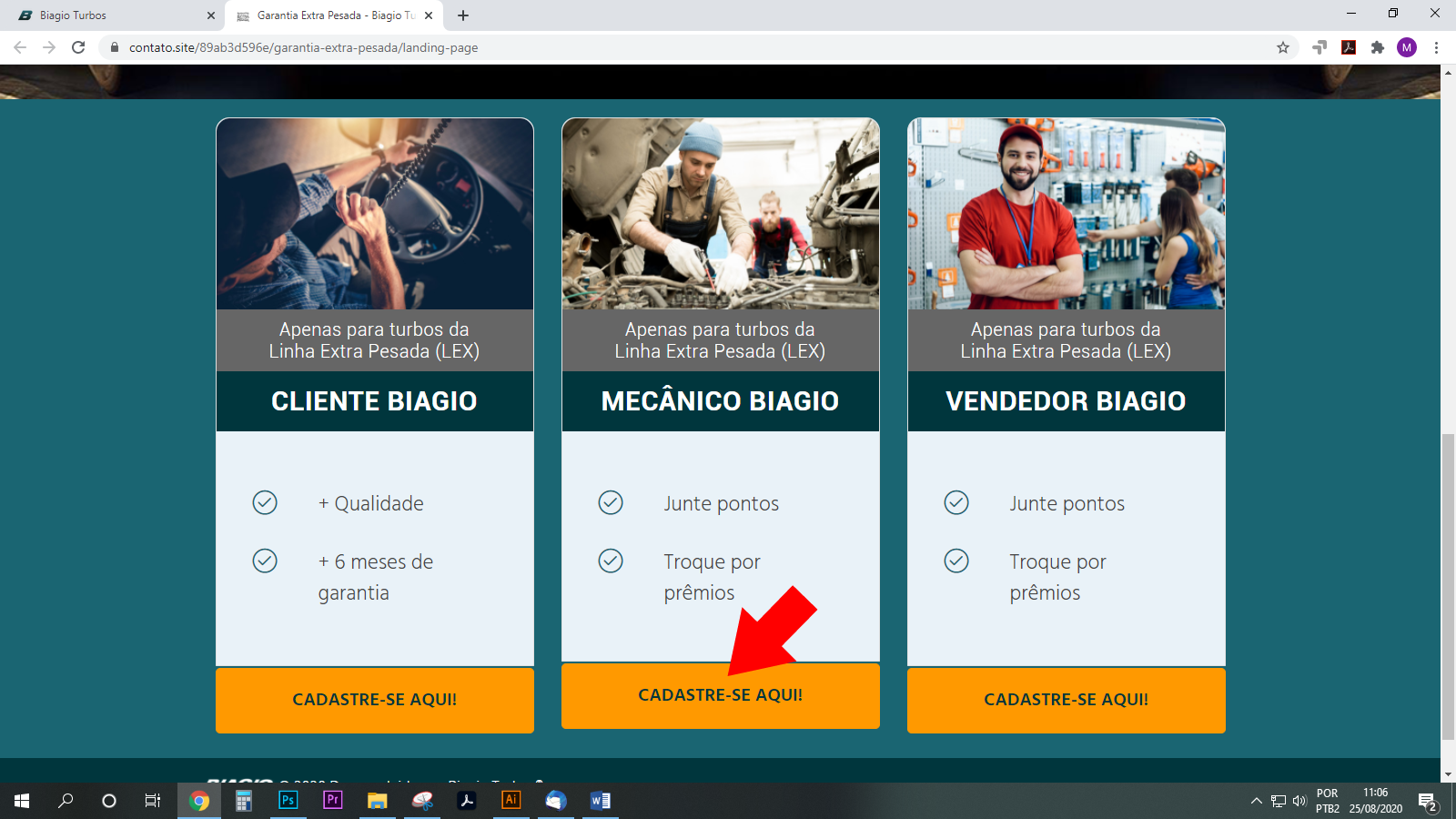Click the VENDEDOR BIAGIO heading
This screenshot has height=819, width=1456.
pyautogui.click(x=1066, y=401)
